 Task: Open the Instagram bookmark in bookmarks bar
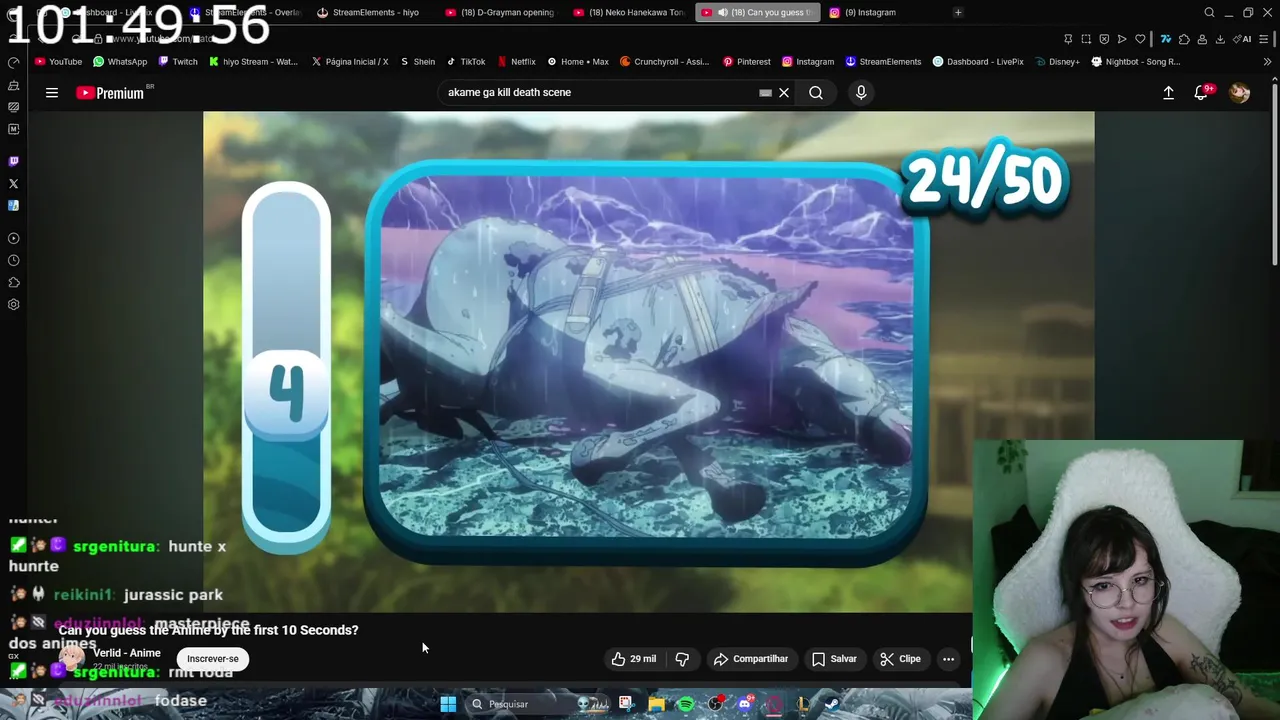click(808, 61)
